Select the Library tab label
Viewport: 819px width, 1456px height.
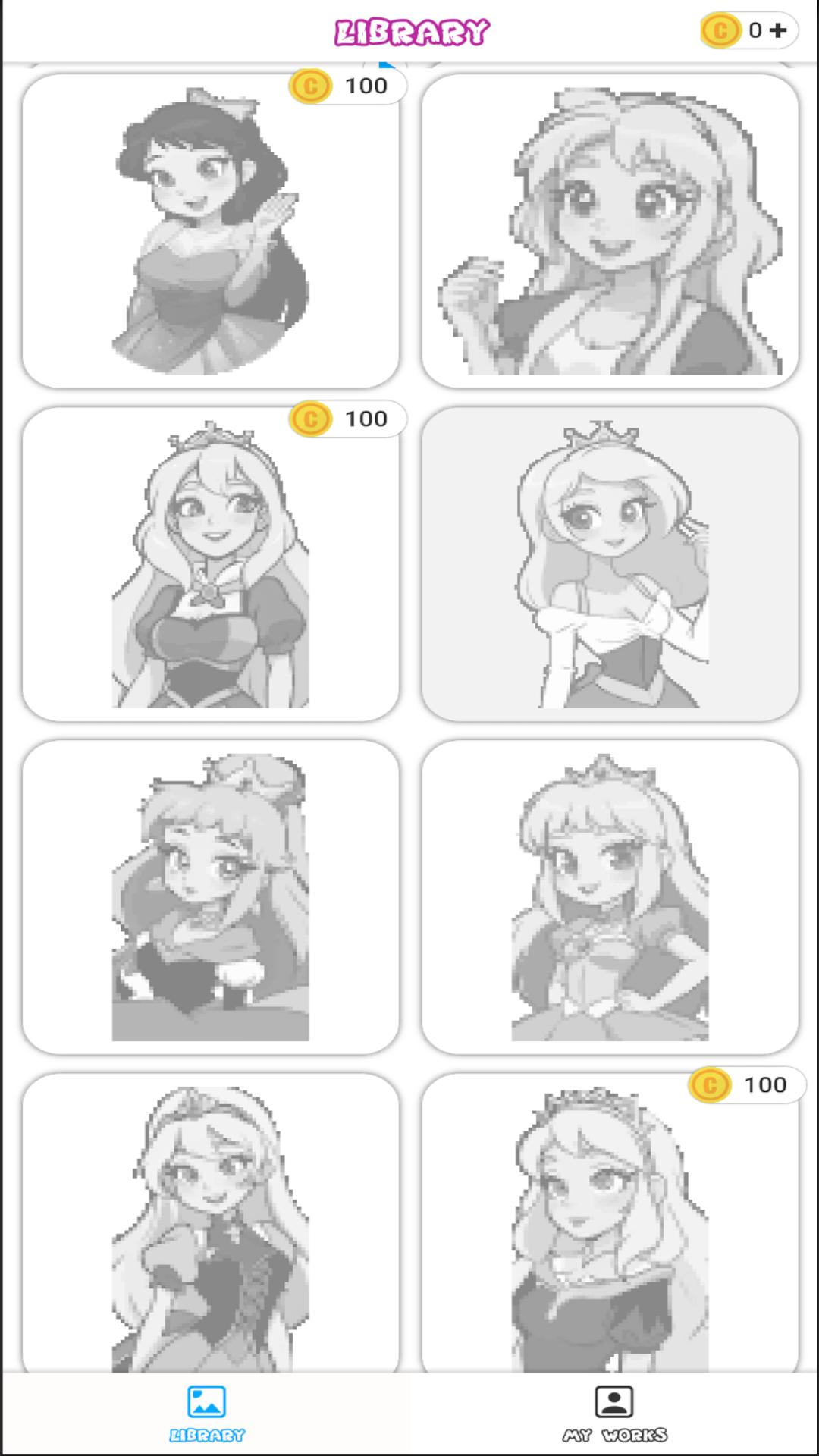[x=207, y=1435]
